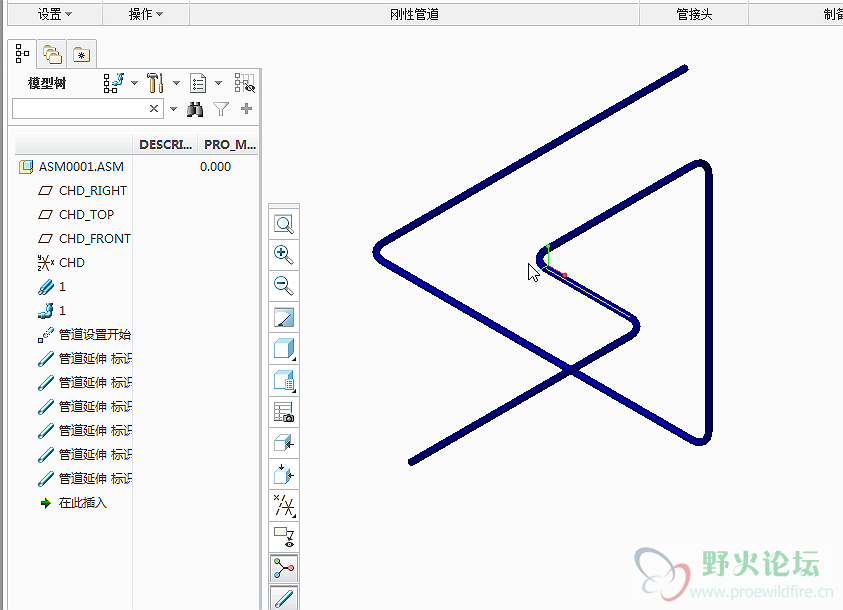Click the Zoom In magnifier icon
Image resolution: width=843 pixels, height=610 pixels.
click(x=283, y=255)
